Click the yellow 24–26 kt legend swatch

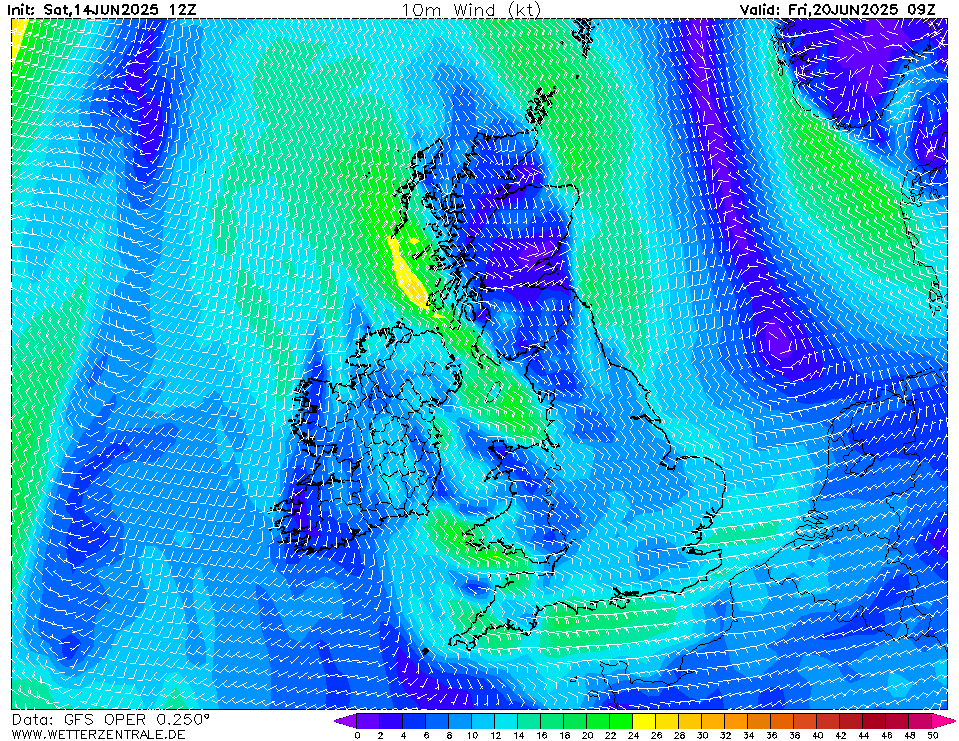(x=645, y=721)
